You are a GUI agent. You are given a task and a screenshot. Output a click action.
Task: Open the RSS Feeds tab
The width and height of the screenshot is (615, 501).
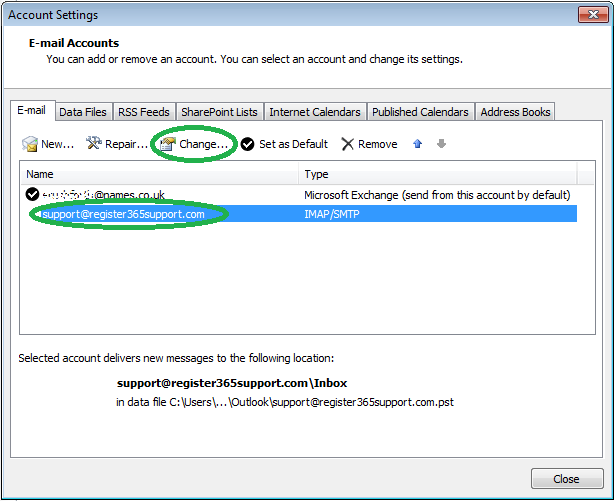coord(144,112)
